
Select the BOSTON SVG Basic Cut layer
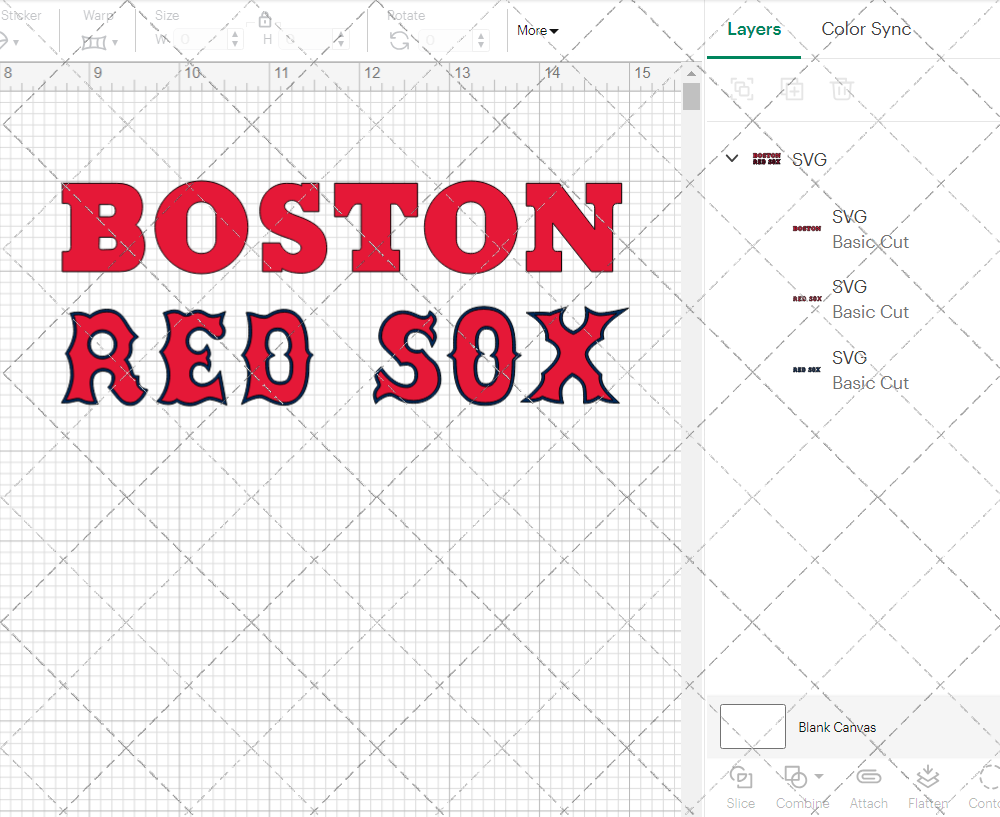[x=853, y=229]
